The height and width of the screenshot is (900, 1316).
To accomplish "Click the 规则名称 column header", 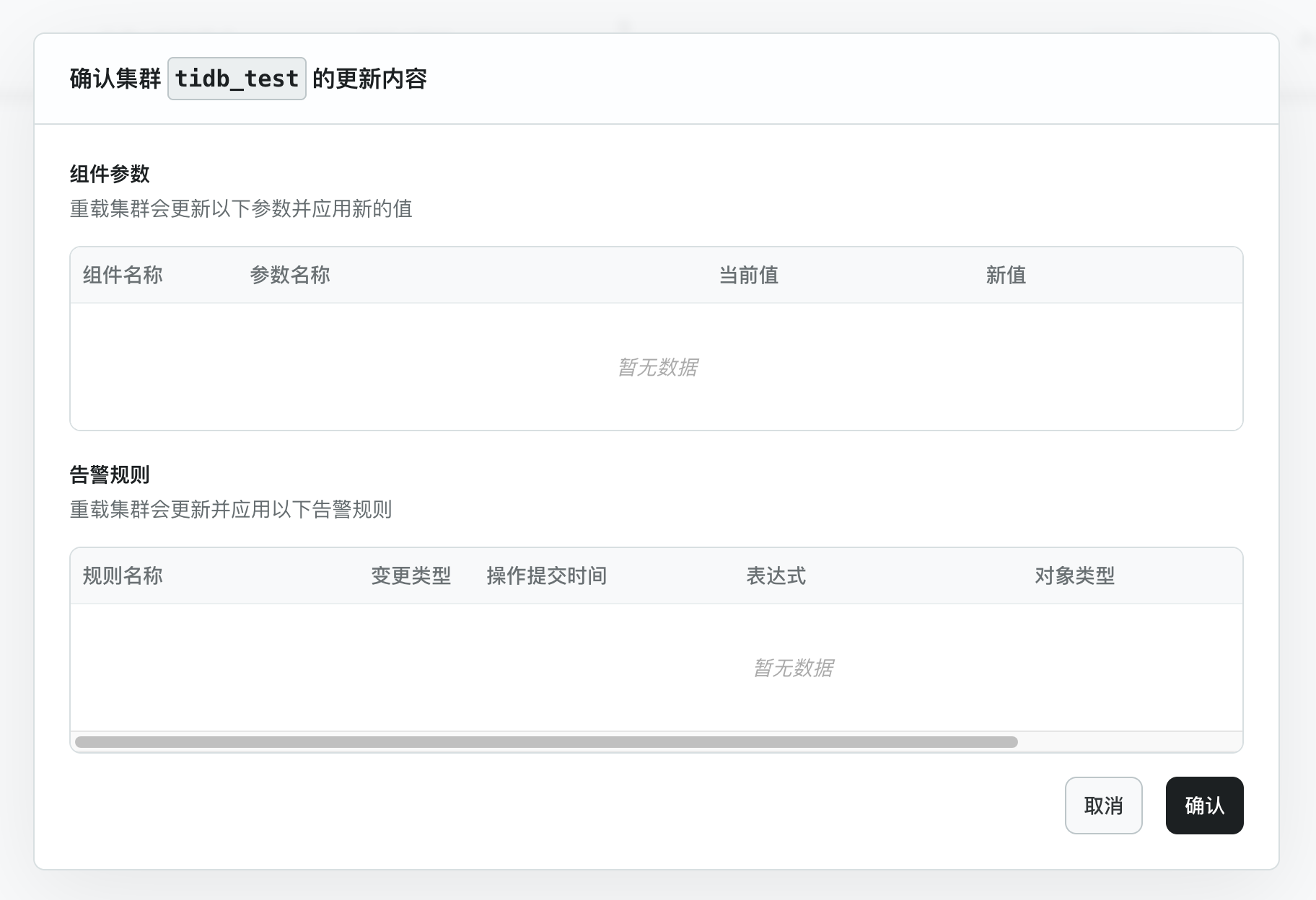I will coord(123,576).
